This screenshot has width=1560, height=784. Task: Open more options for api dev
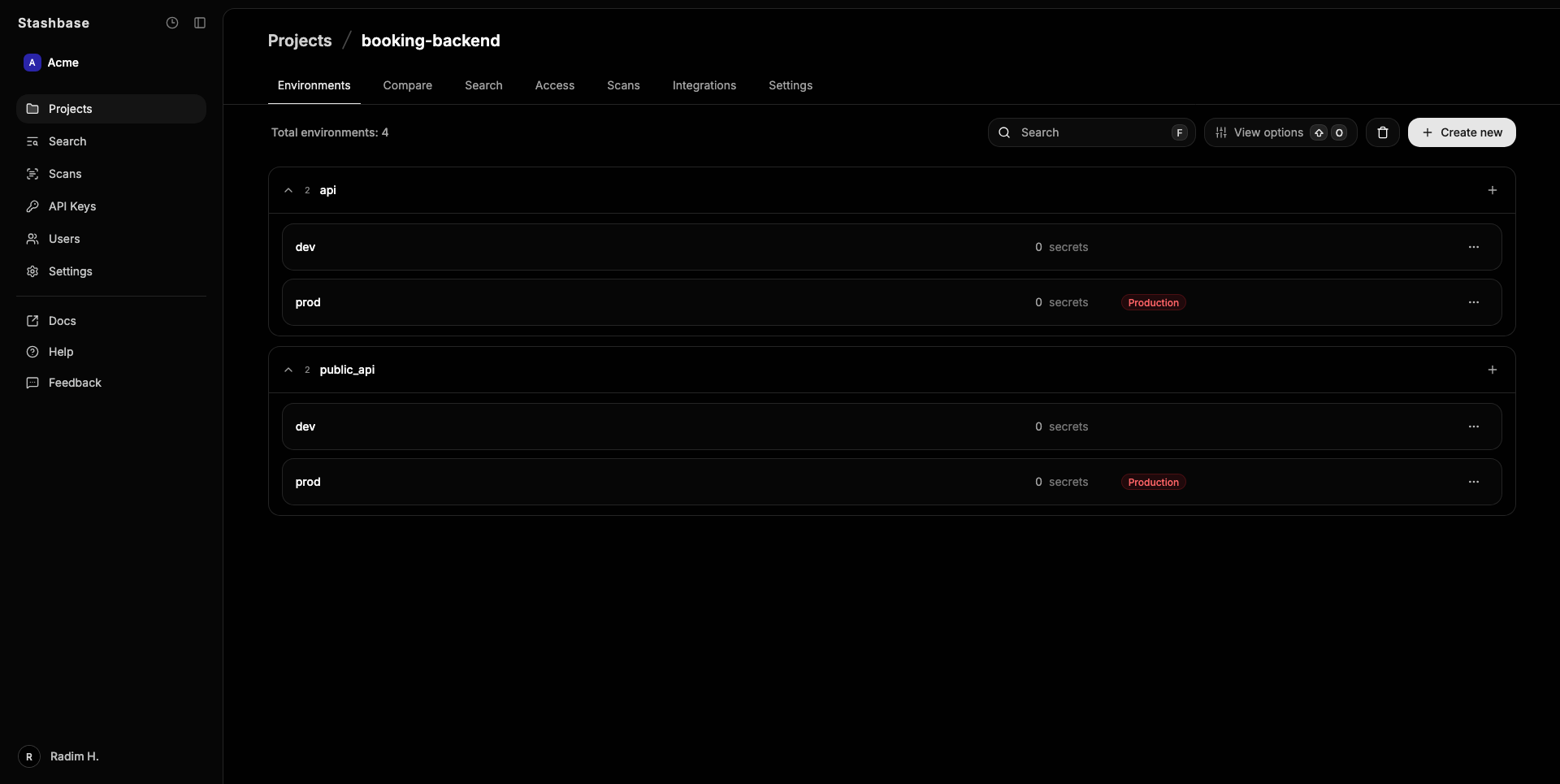click(1474, 247)
